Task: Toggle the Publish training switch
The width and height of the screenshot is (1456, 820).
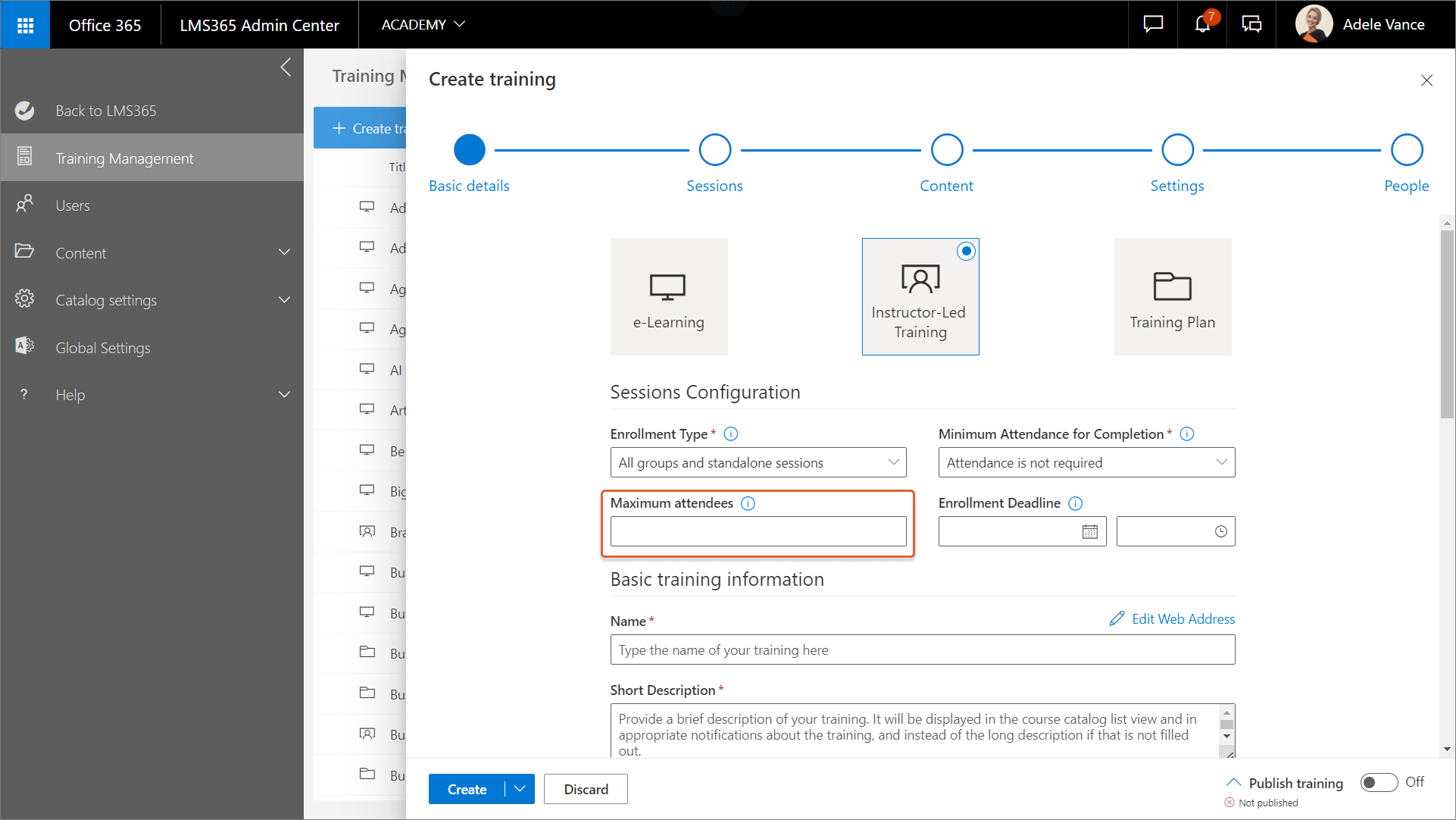Action: click(x=1378, y=782)
